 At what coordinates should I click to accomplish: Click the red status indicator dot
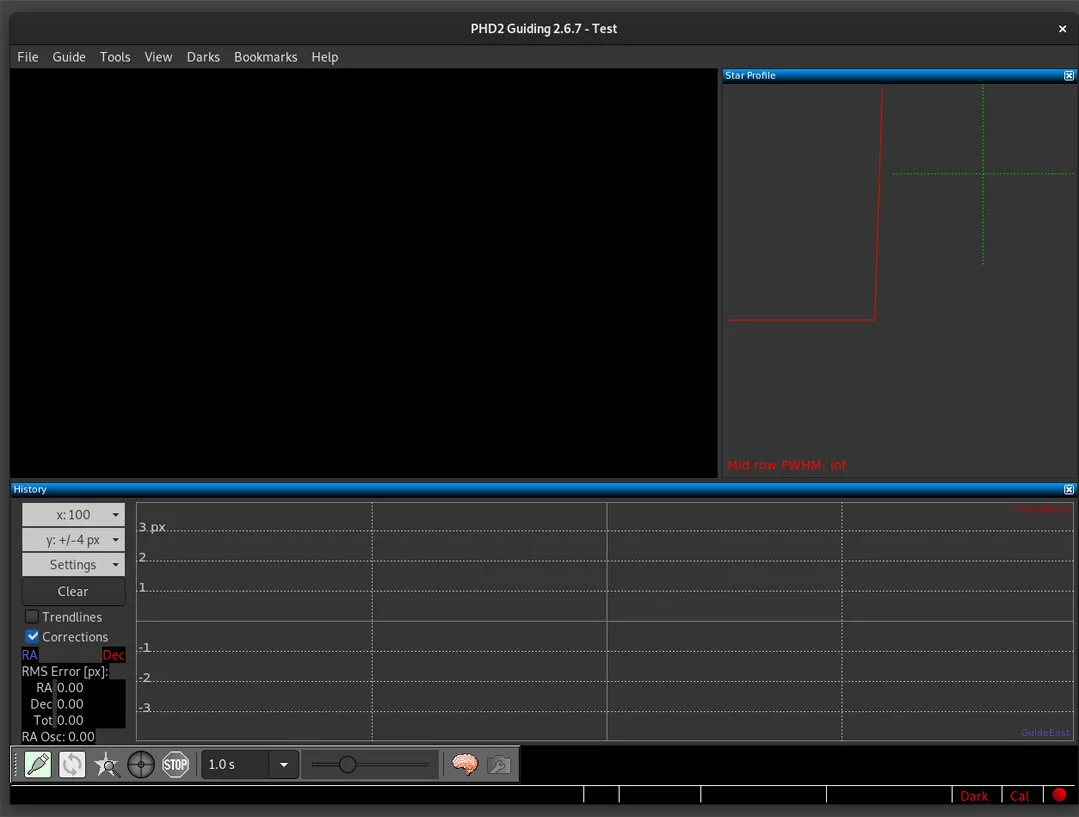click(1060, 795)
